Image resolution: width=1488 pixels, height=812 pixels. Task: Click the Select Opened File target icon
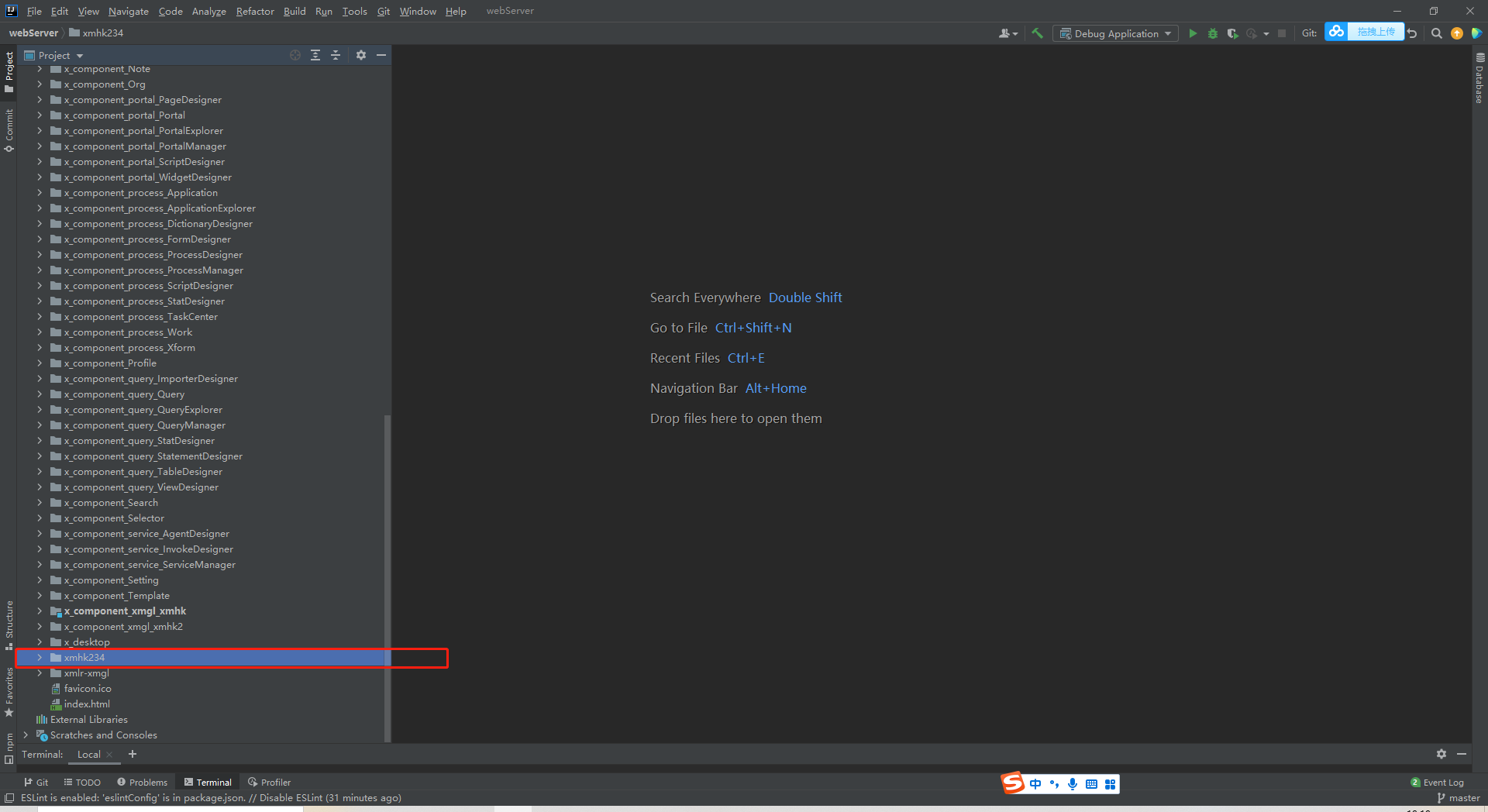tap(295, 55)
